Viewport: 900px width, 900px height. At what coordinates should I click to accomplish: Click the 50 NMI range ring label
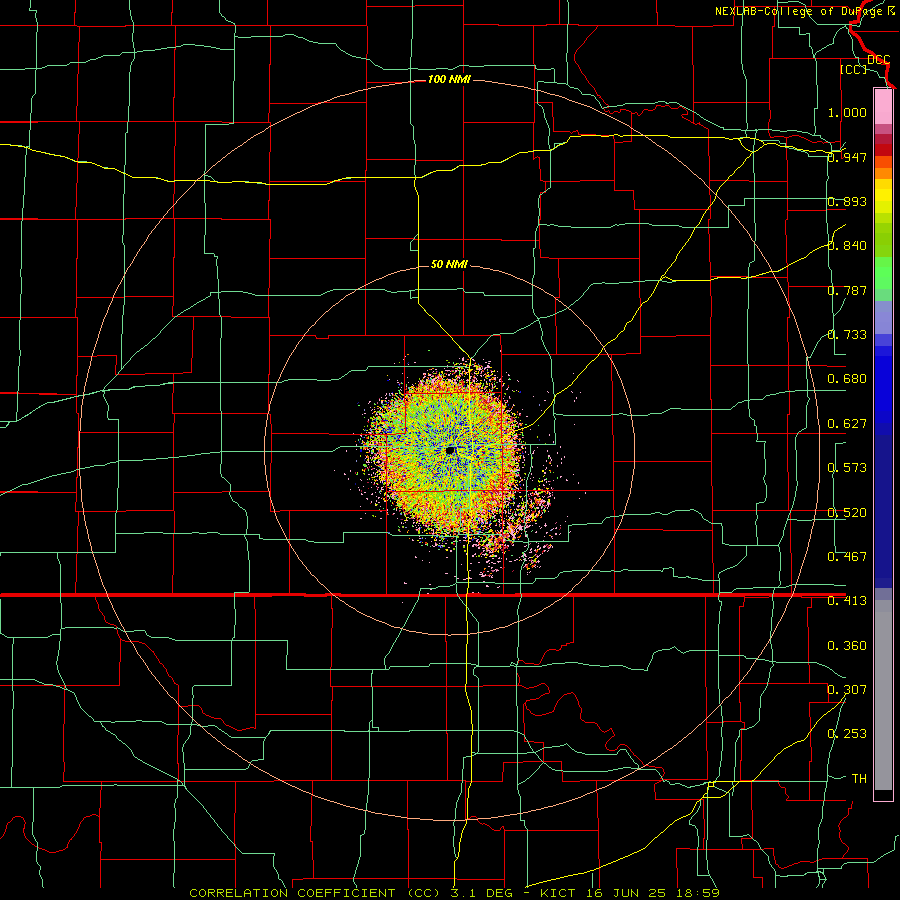[x=449, y=265]
